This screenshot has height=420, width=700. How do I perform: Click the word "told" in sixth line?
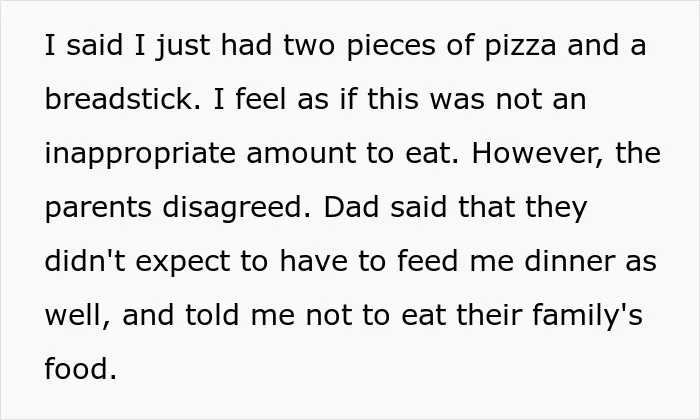pyautogui.click(x=212, y=314)
